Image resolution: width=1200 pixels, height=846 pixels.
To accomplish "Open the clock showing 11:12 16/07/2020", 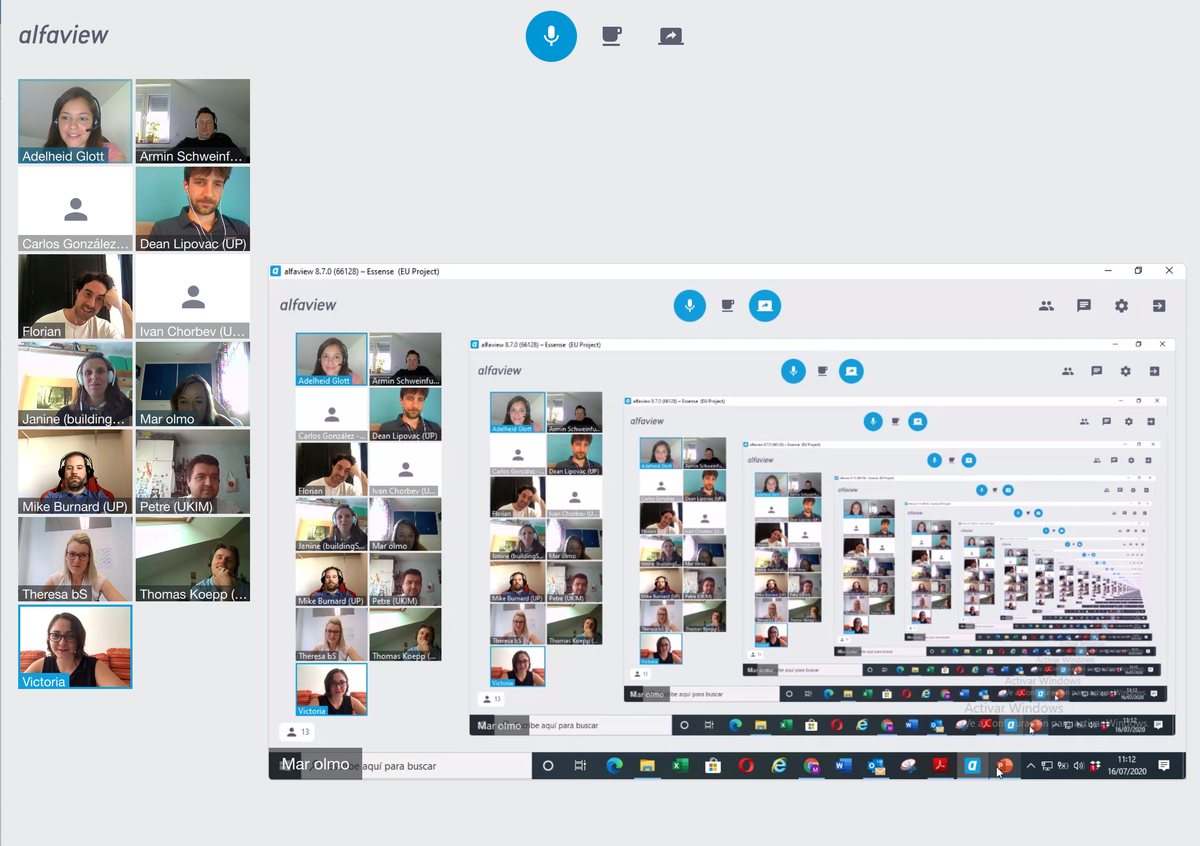I will tap(1126, 766).
